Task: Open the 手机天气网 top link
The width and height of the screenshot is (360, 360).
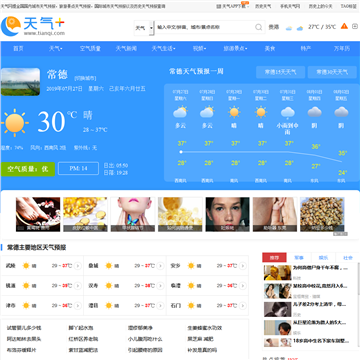Action: click(290, 6)
